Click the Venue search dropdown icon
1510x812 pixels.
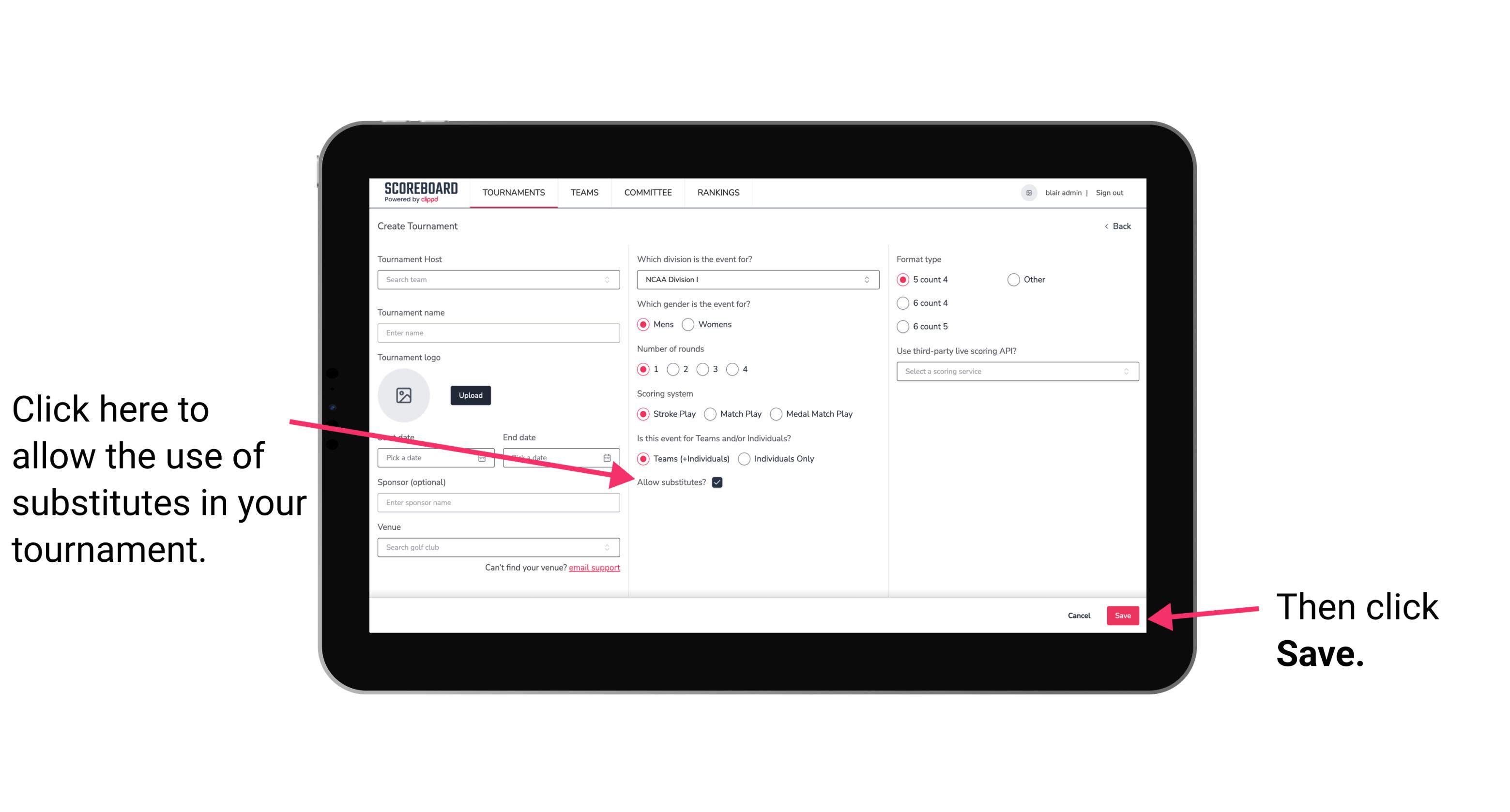click(x=612, y=547)
